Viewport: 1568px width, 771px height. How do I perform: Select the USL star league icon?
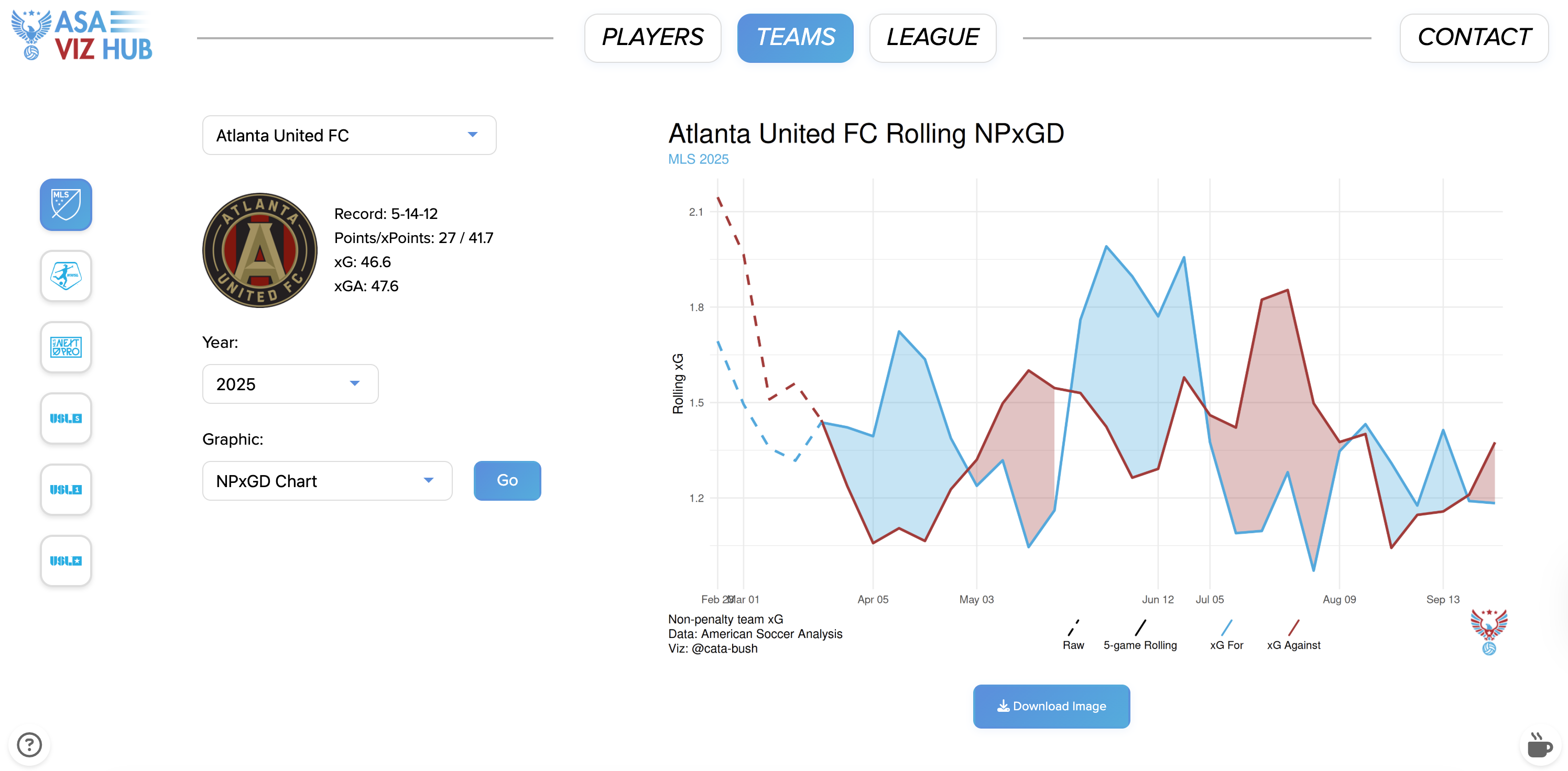click(x=66, y=560)
